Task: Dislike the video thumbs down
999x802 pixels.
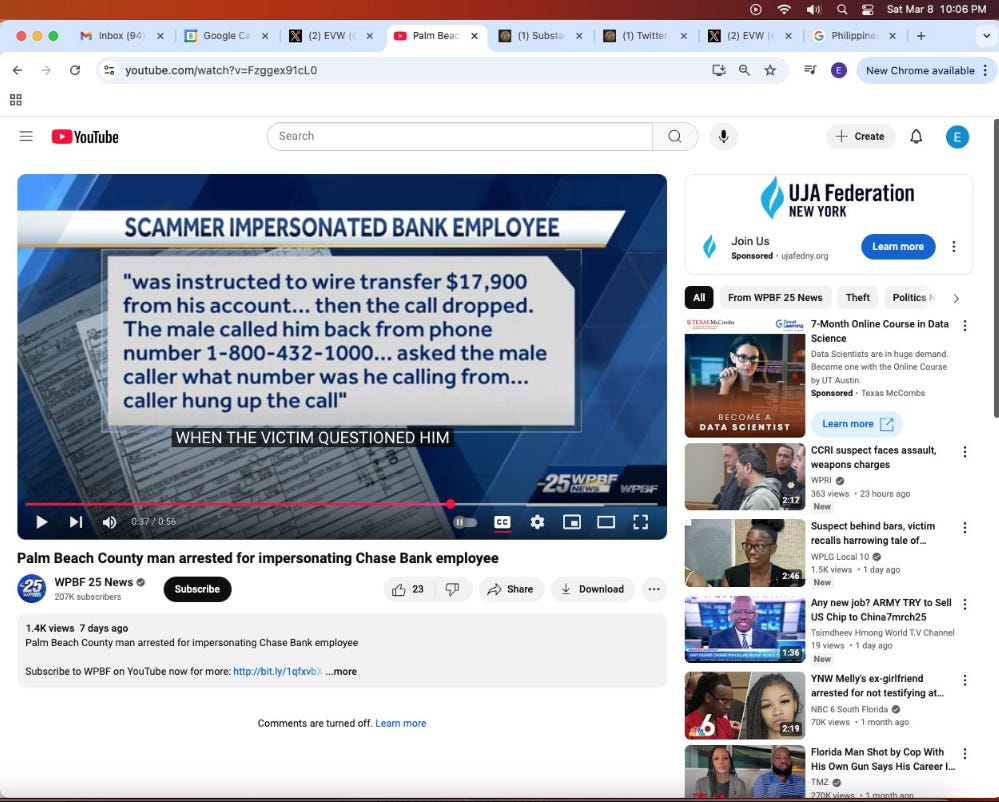Action: coord(452,589)
